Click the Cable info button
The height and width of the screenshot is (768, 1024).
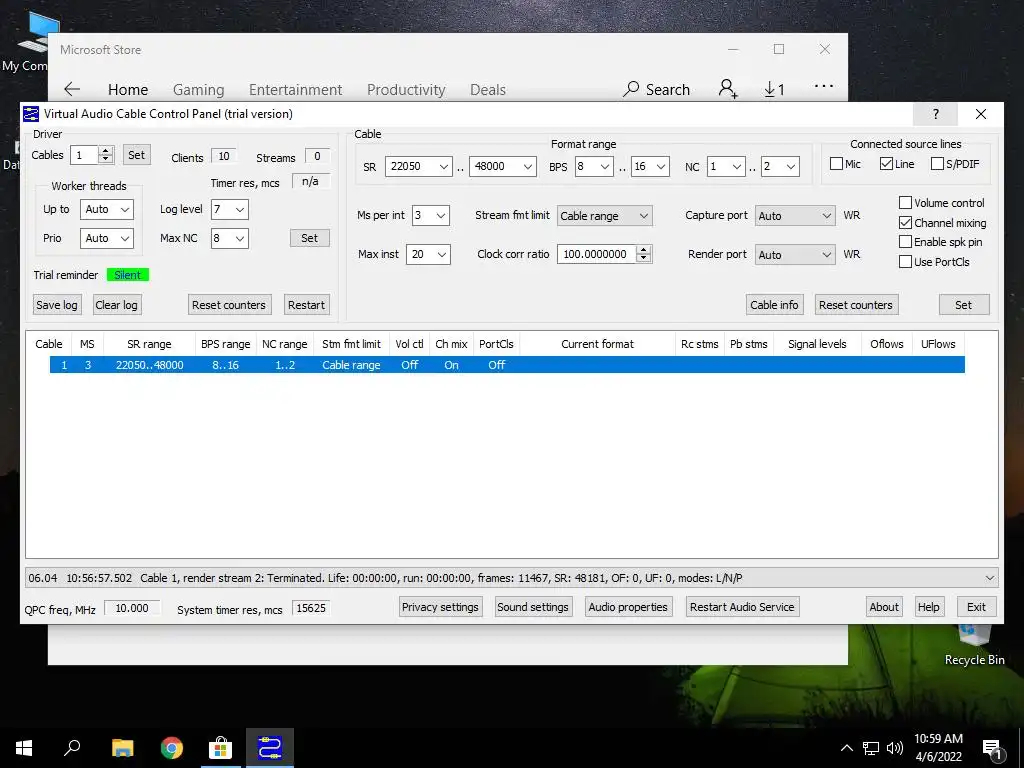coord(774,305)
